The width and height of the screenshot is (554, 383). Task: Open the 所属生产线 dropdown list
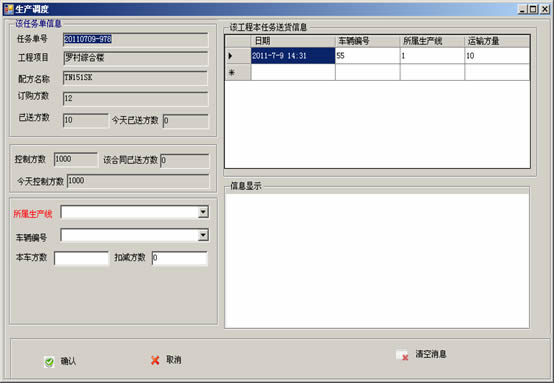pos(203,212)
